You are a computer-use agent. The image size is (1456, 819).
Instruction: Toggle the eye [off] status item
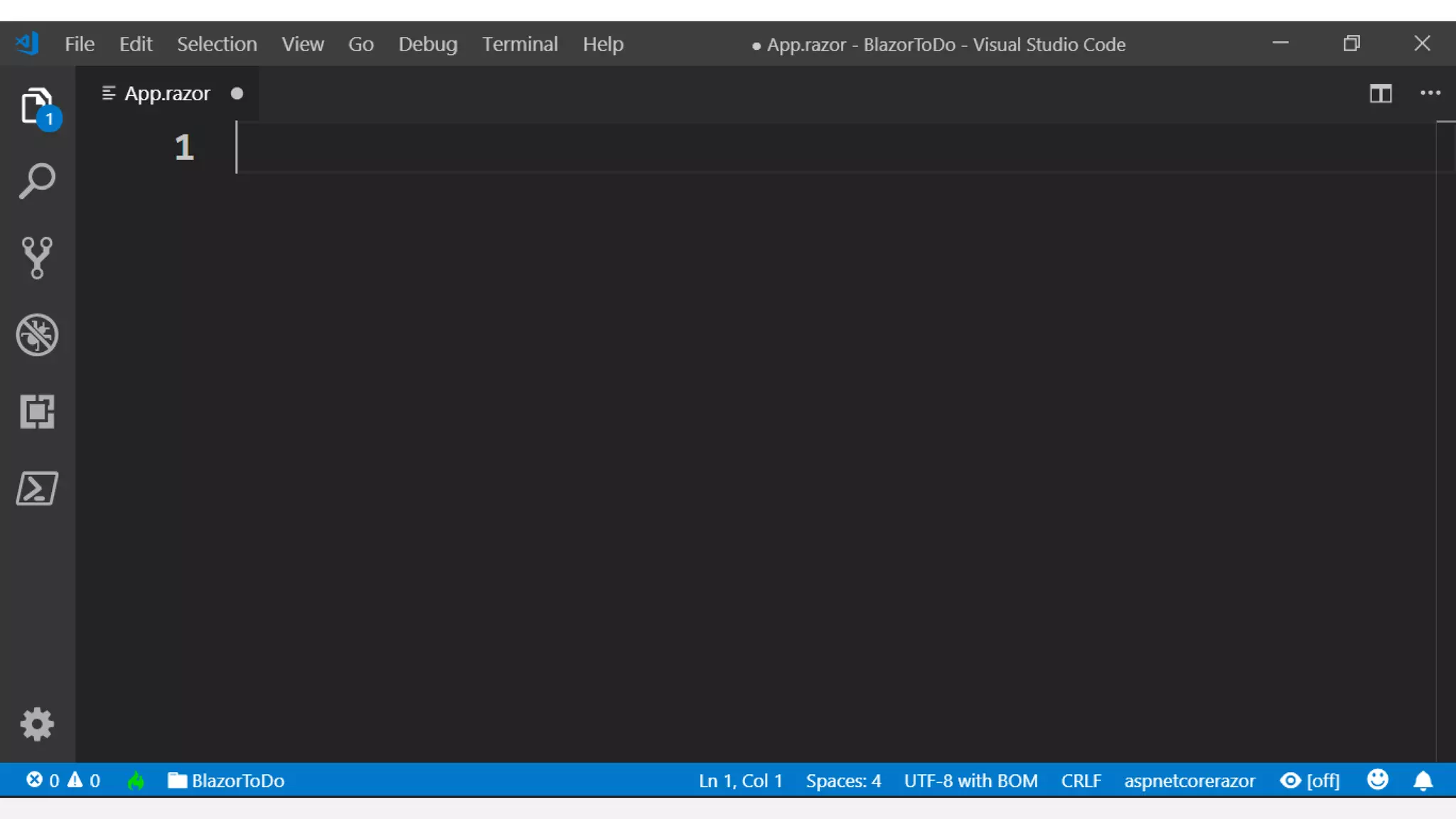1310,781
